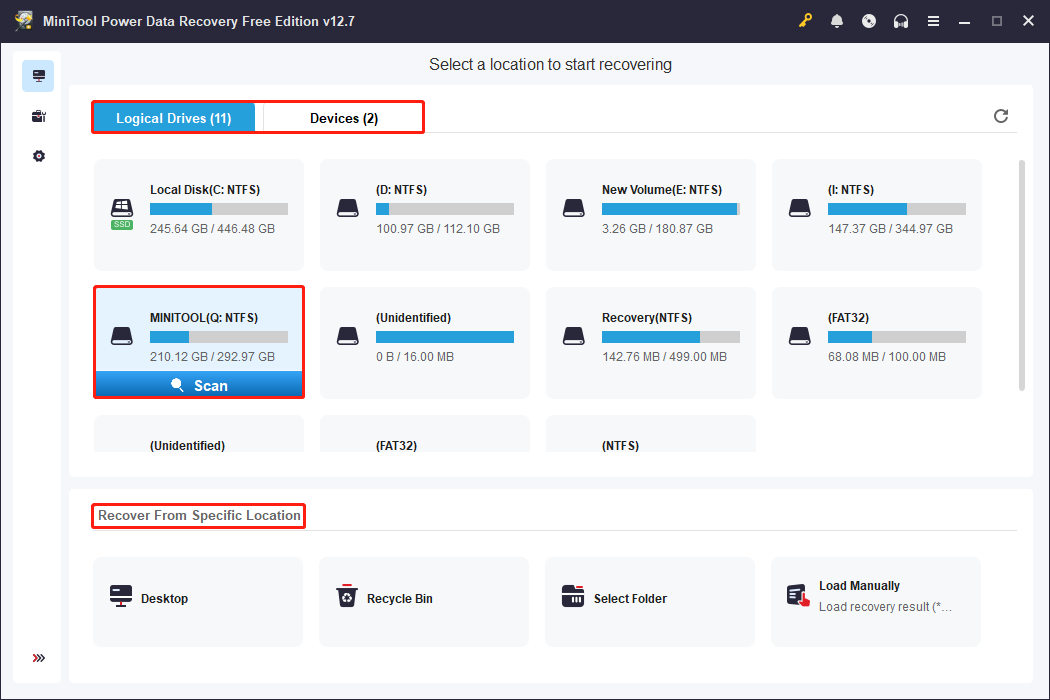Click the license key icon
1050x700 pixels.
click(x=805, y=20)
